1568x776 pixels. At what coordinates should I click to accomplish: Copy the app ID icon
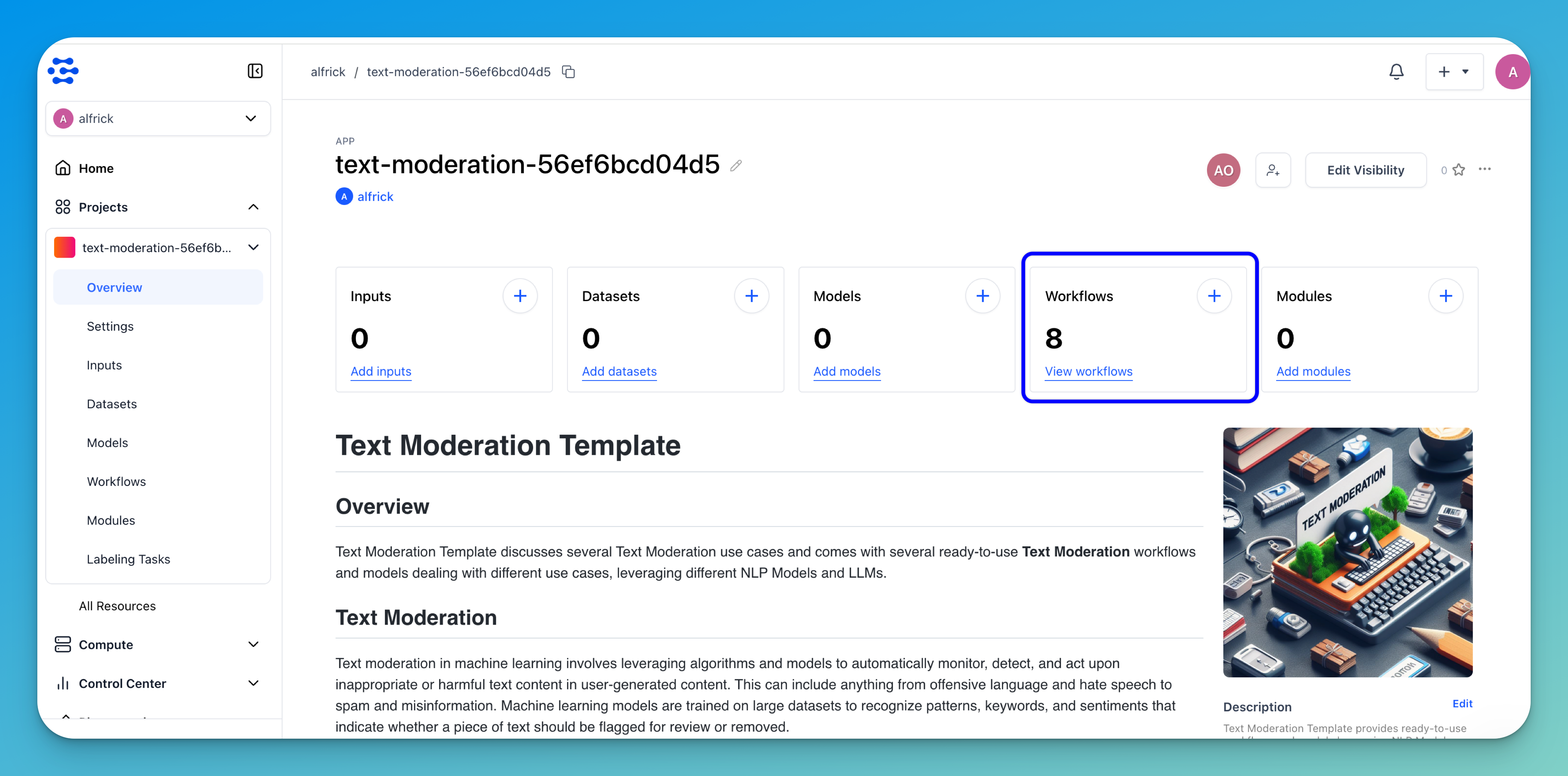click(x=569, y=72)
